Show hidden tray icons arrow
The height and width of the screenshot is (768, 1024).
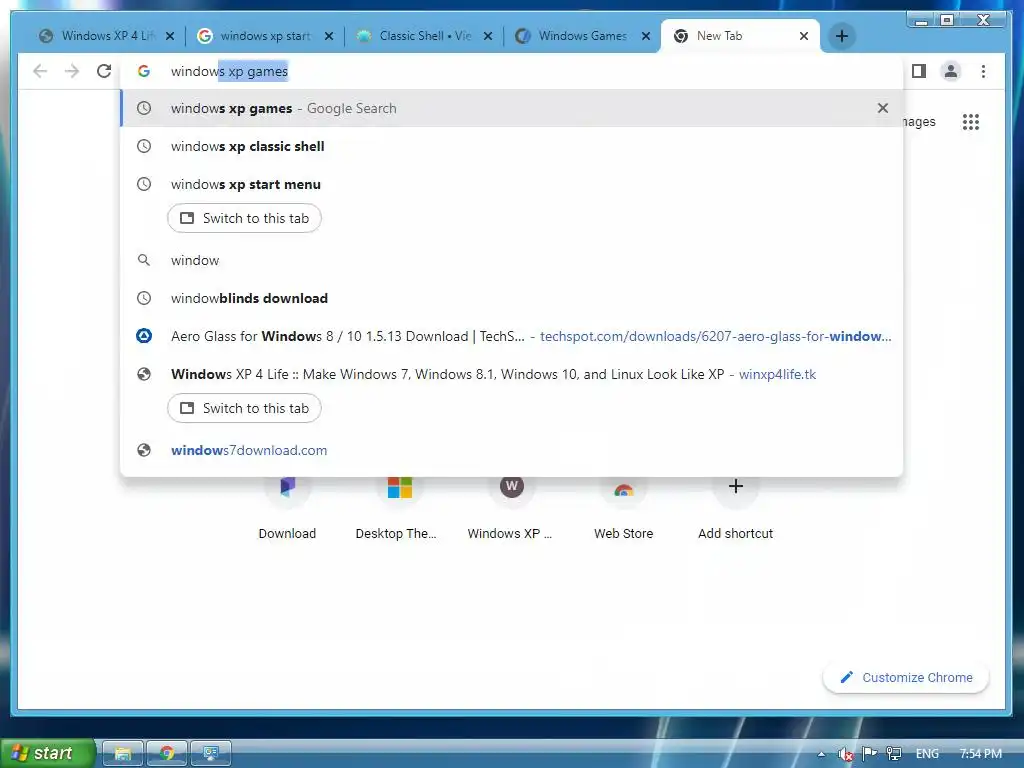coord(822,754)
